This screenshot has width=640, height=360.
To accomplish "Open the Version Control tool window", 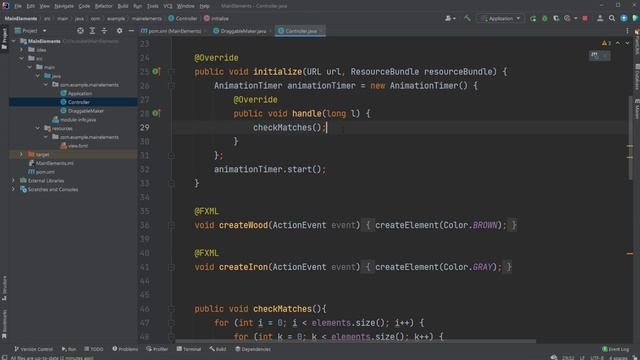I will [33, 349].
